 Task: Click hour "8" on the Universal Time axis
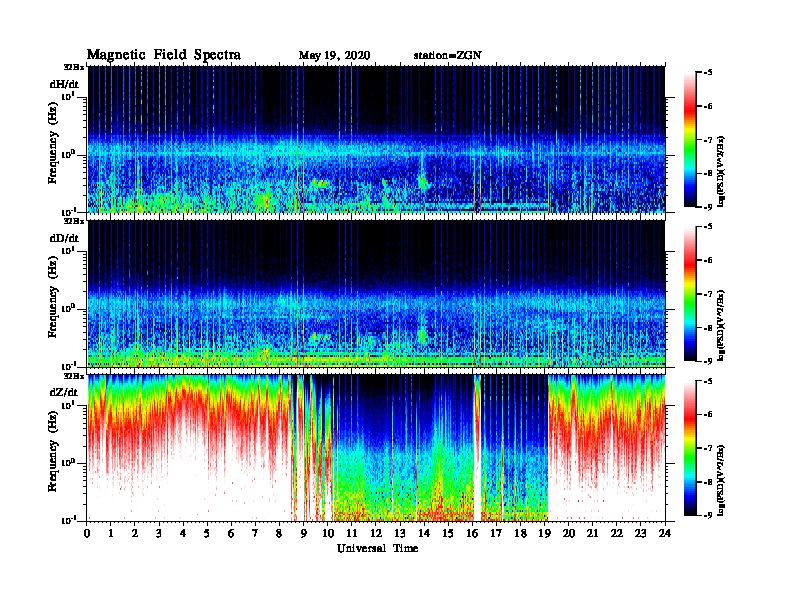[x=279, y=533]
